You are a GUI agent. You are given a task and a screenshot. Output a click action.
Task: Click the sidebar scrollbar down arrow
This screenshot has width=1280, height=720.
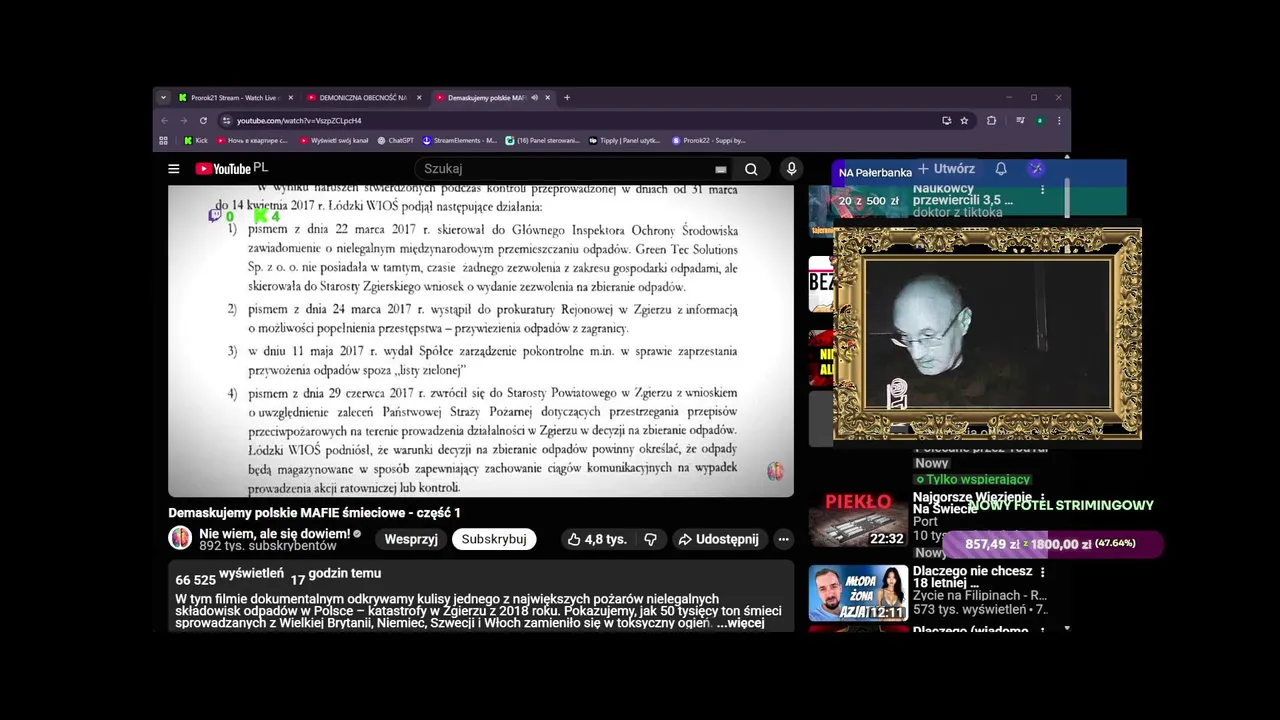1067,628
